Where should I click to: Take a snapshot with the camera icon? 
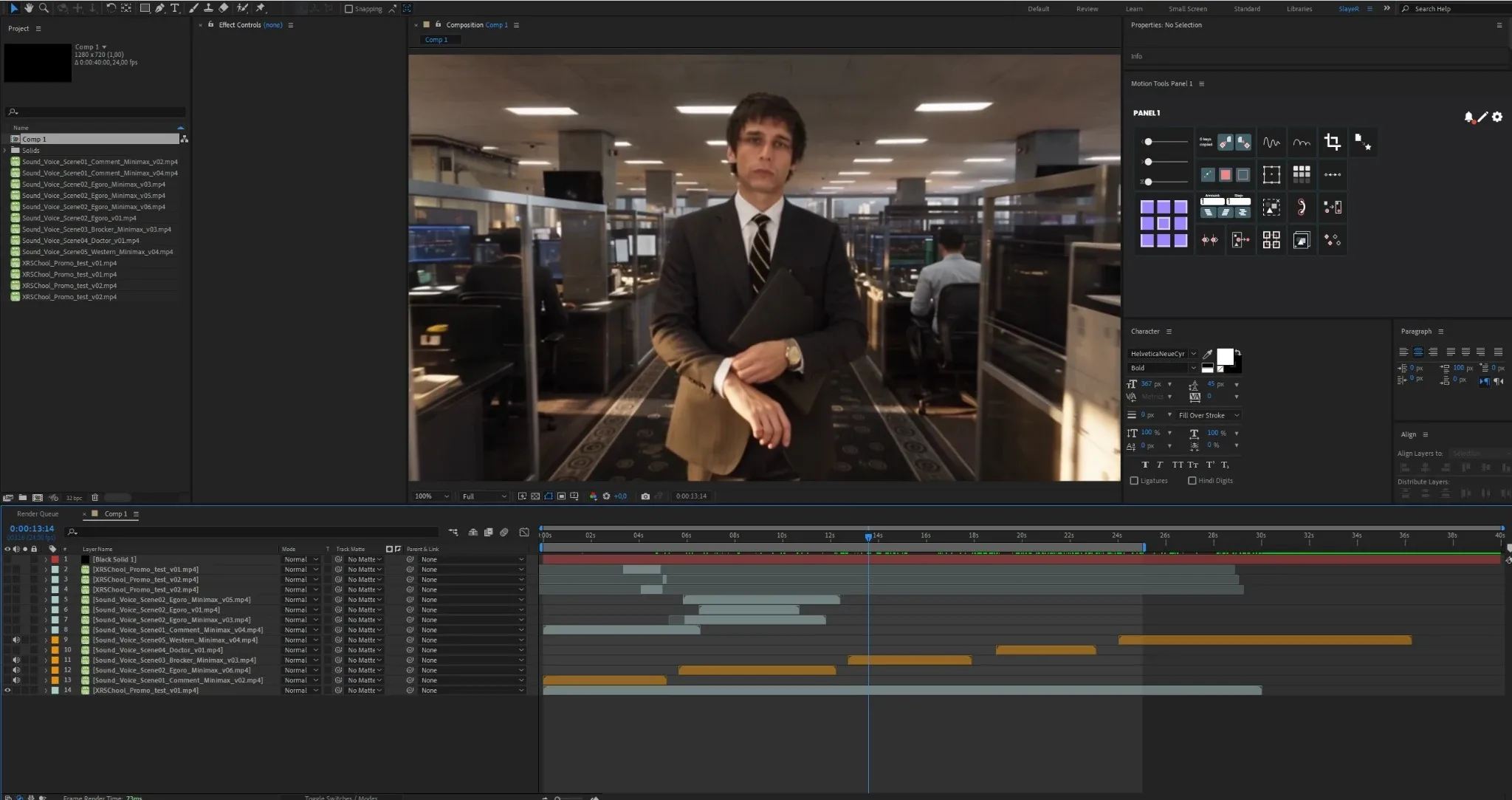pyautogui.click(x=645, y=496)
